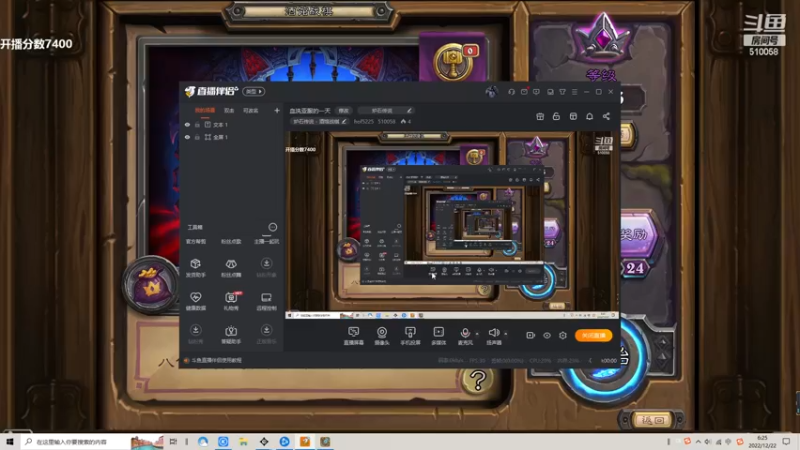Screen dimensions: 800x450
Task: Edit the 炉石传说 category pill
Action: 385,110
